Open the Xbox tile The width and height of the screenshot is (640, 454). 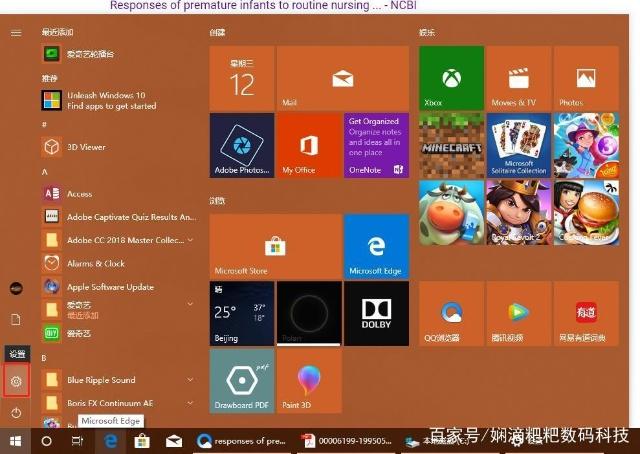point(451,78)
